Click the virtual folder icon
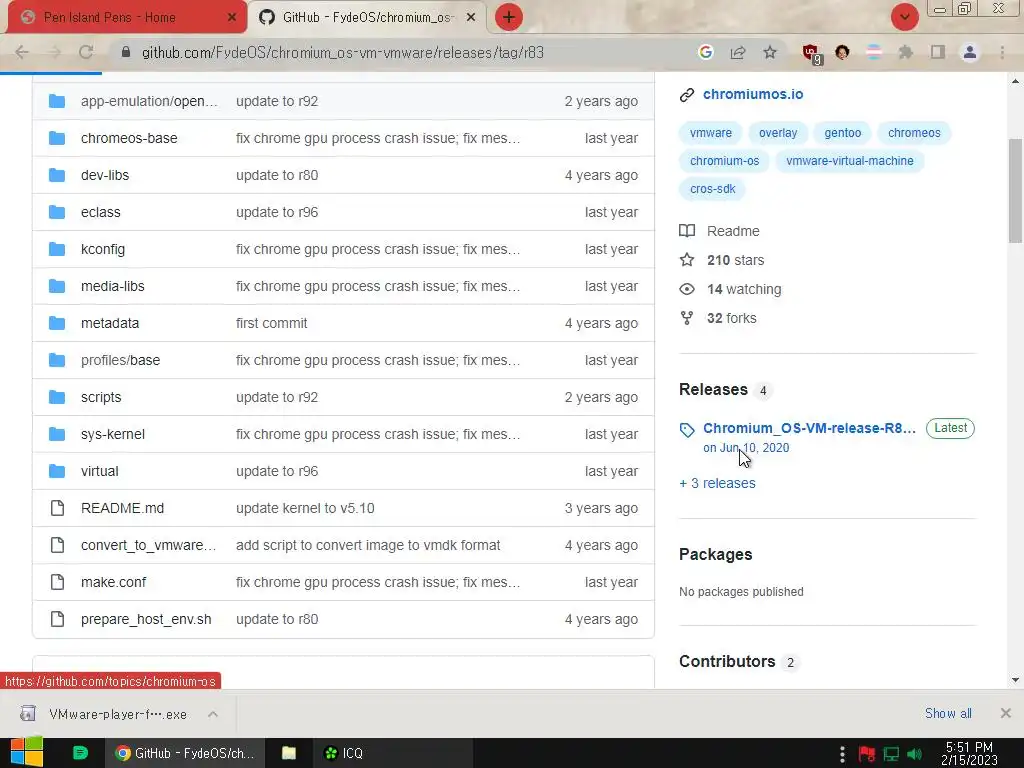 [57, 471]
